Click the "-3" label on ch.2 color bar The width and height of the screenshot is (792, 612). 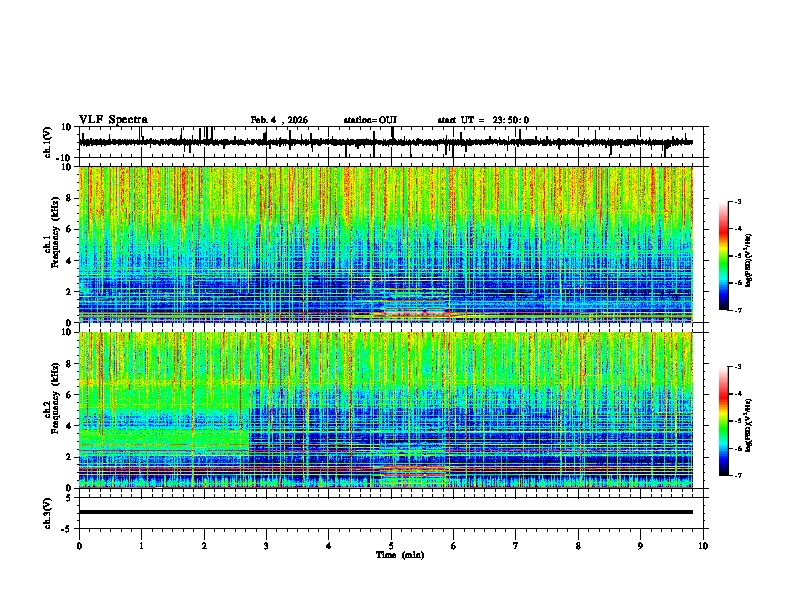737,367
